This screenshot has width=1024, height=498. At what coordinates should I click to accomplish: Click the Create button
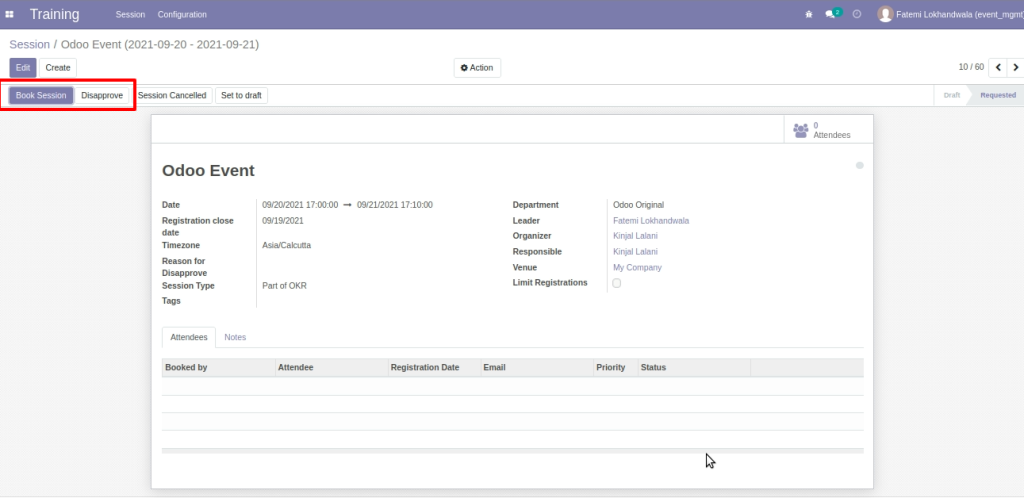pyautogui.click(x=57, y=68)
